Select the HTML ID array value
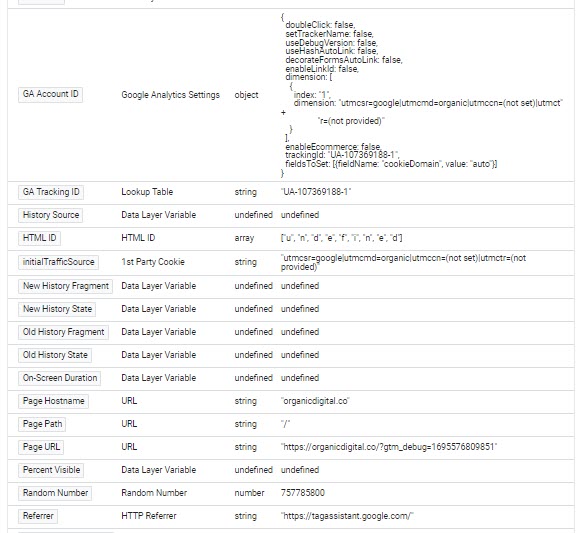The image size is (584, 533). (x=342, y=238)
